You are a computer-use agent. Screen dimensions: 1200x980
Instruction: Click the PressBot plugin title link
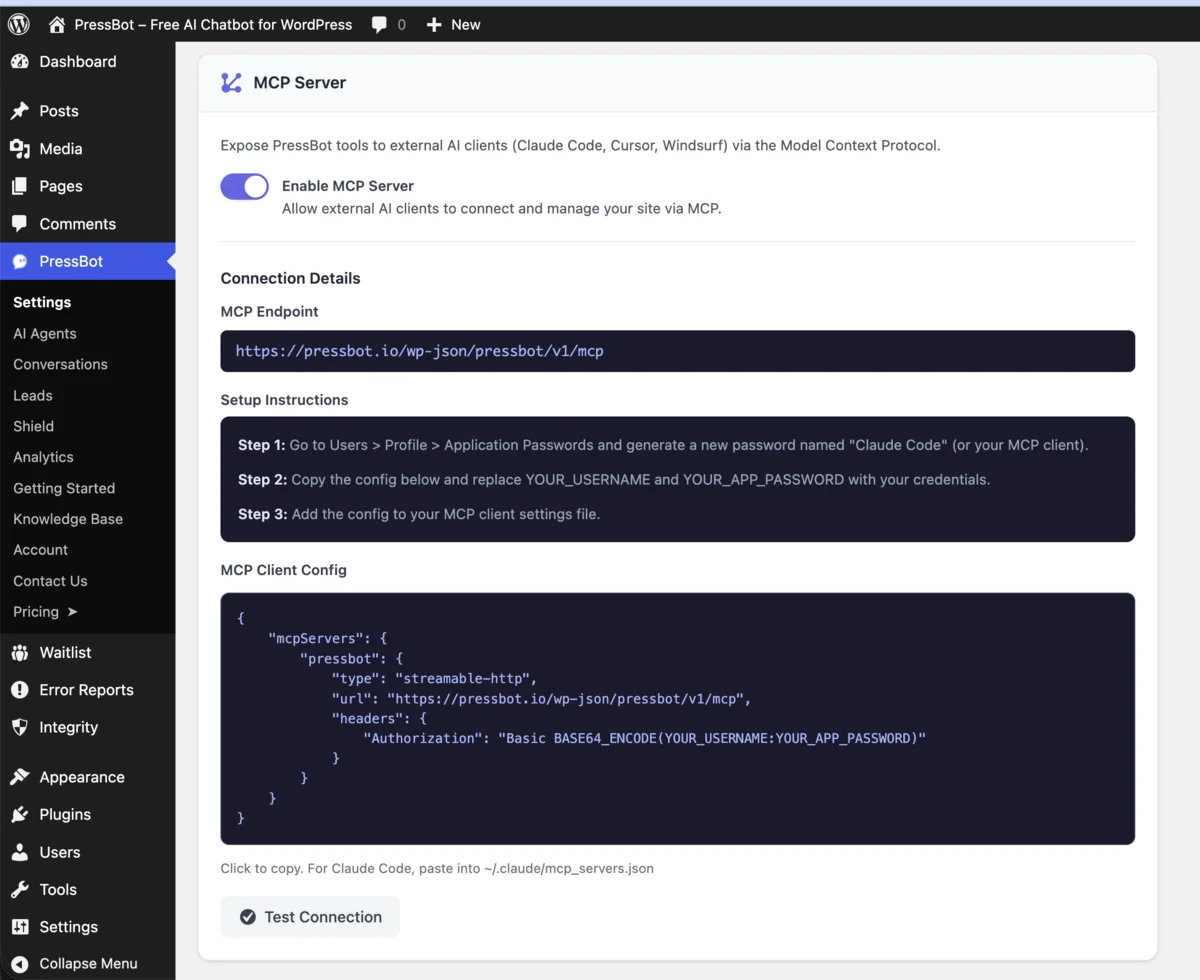[x=212, y=23]
